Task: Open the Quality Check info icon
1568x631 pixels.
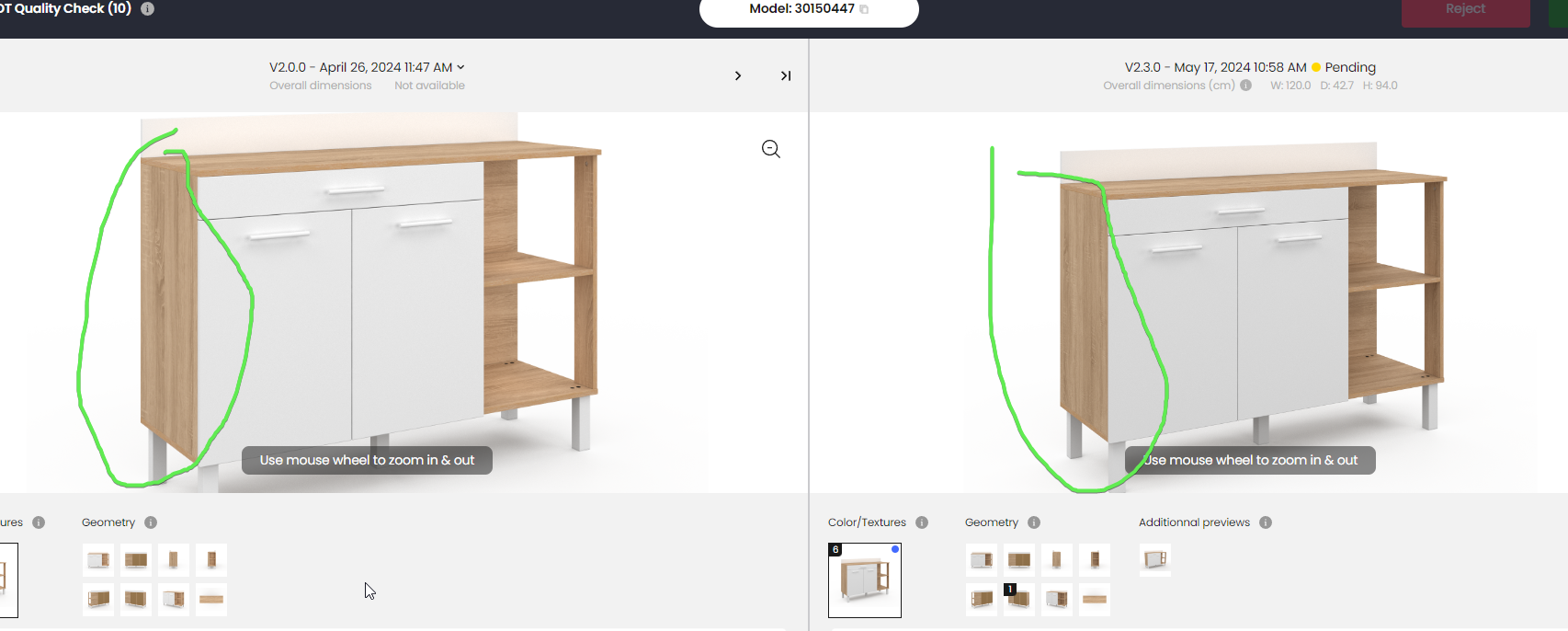Action: tap(147, 8)
